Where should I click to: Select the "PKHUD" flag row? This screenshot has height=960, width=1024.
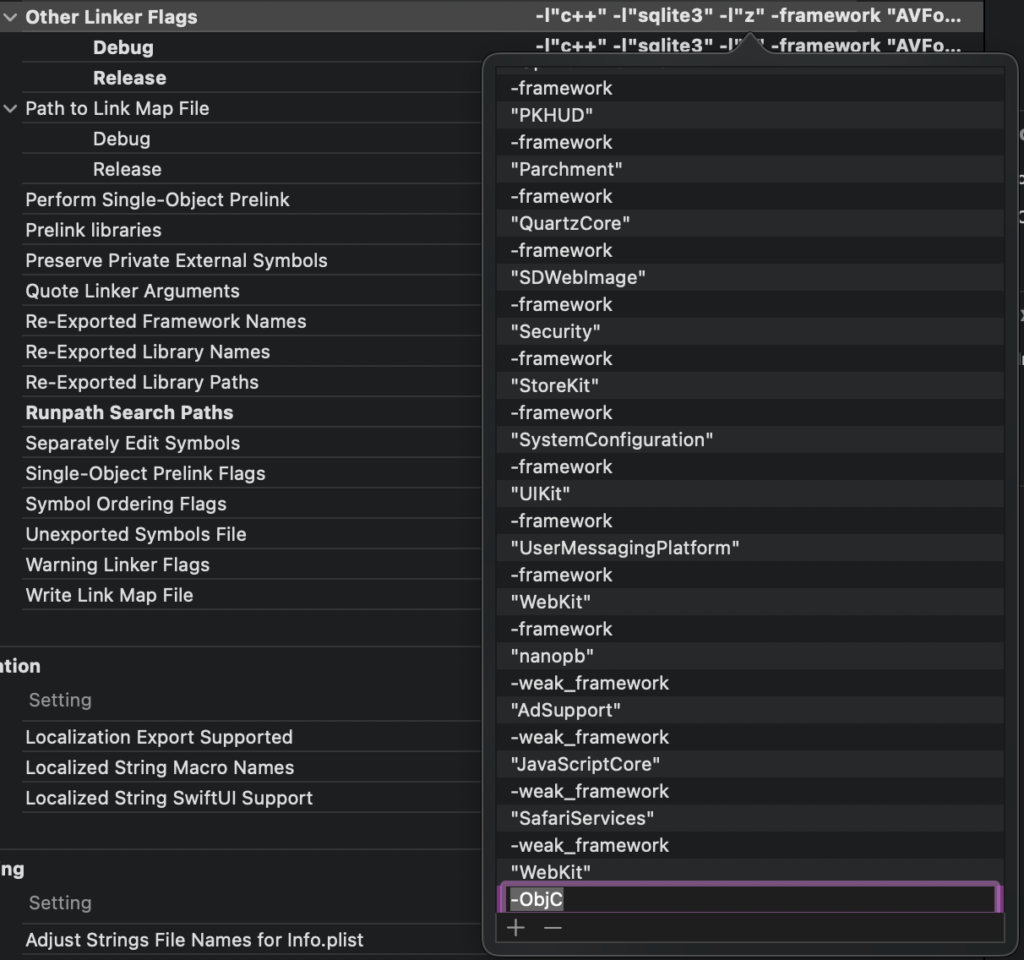pos(750,116)
